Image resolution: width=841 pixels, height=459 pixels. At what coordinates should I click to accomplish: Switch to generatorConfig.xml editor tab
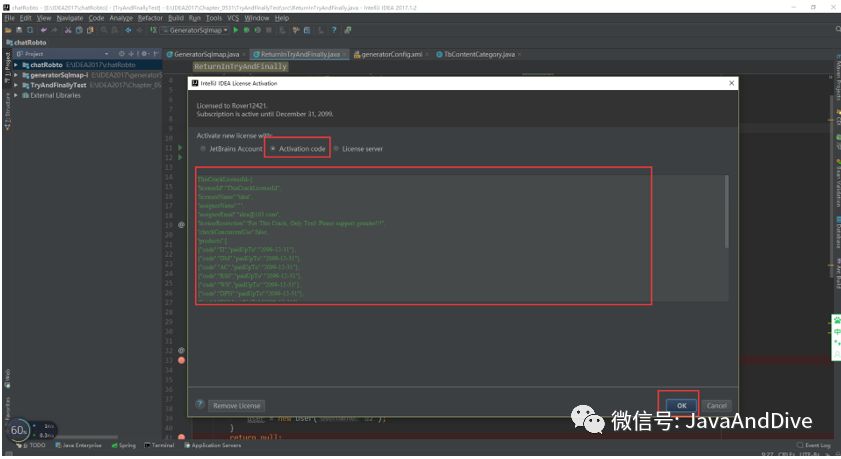(x=392, y=54)
